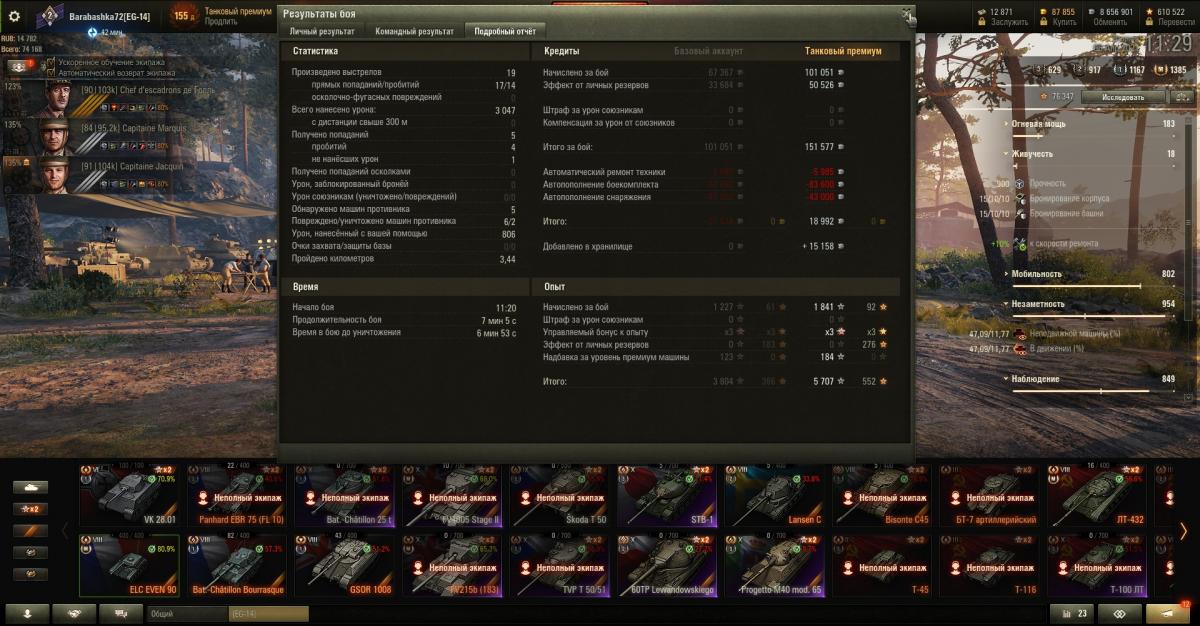Collapse Наблюдение parameter section
The width and height of the screenshot is (1200, 626).
coord(1005,379)
